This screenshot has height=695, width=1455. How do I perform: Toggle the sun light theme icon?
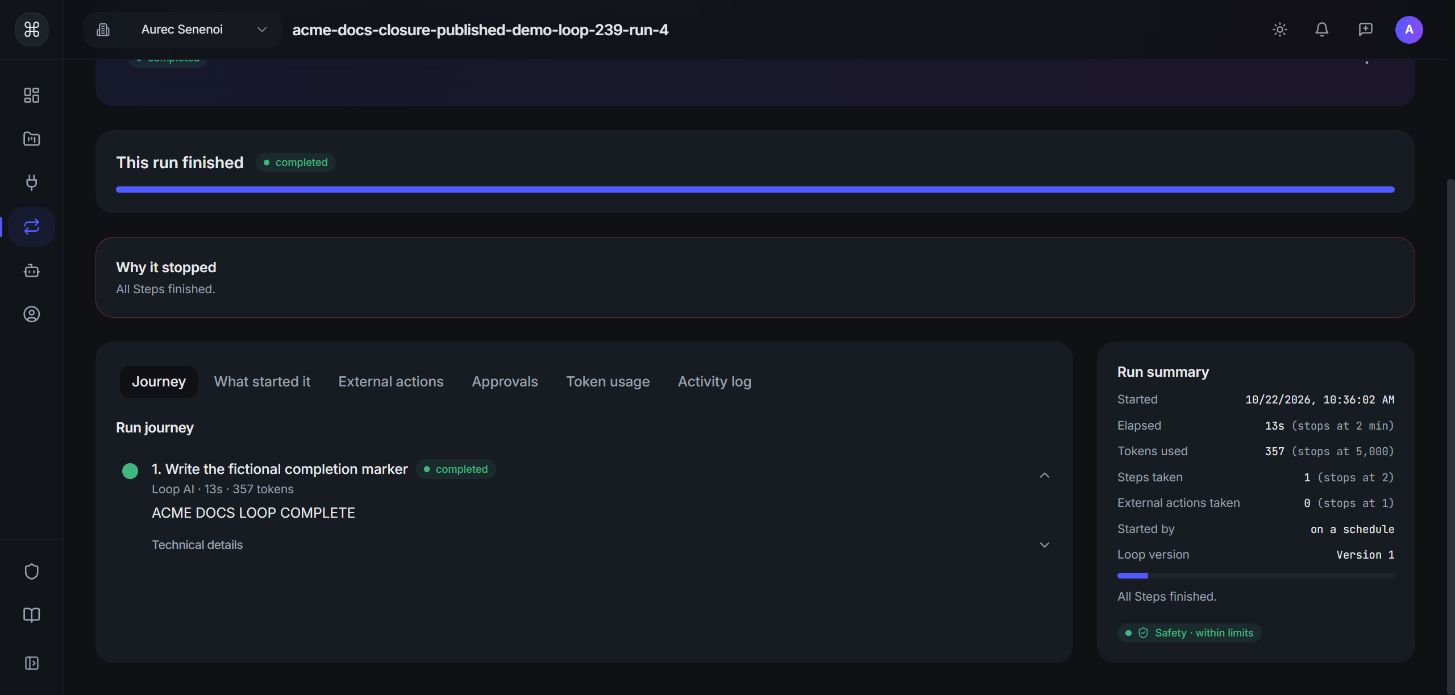coord(1279,30)
